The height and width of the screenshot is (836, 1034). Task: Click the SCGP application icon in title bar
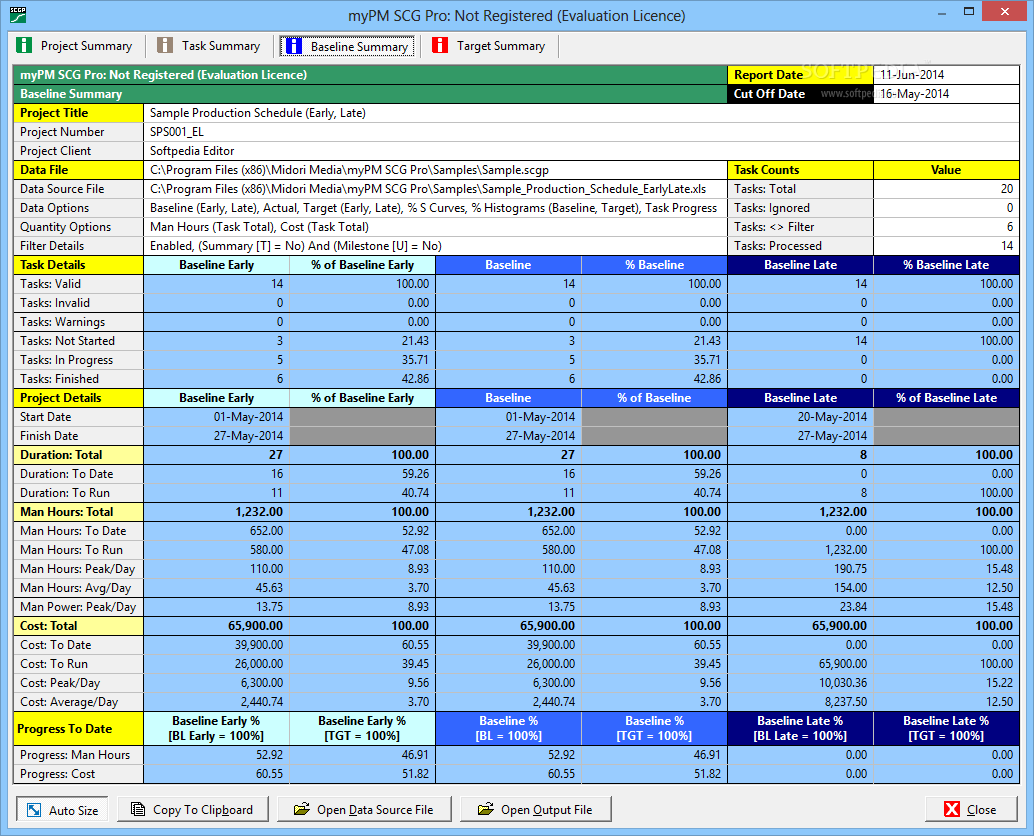(x=18, y=15)
